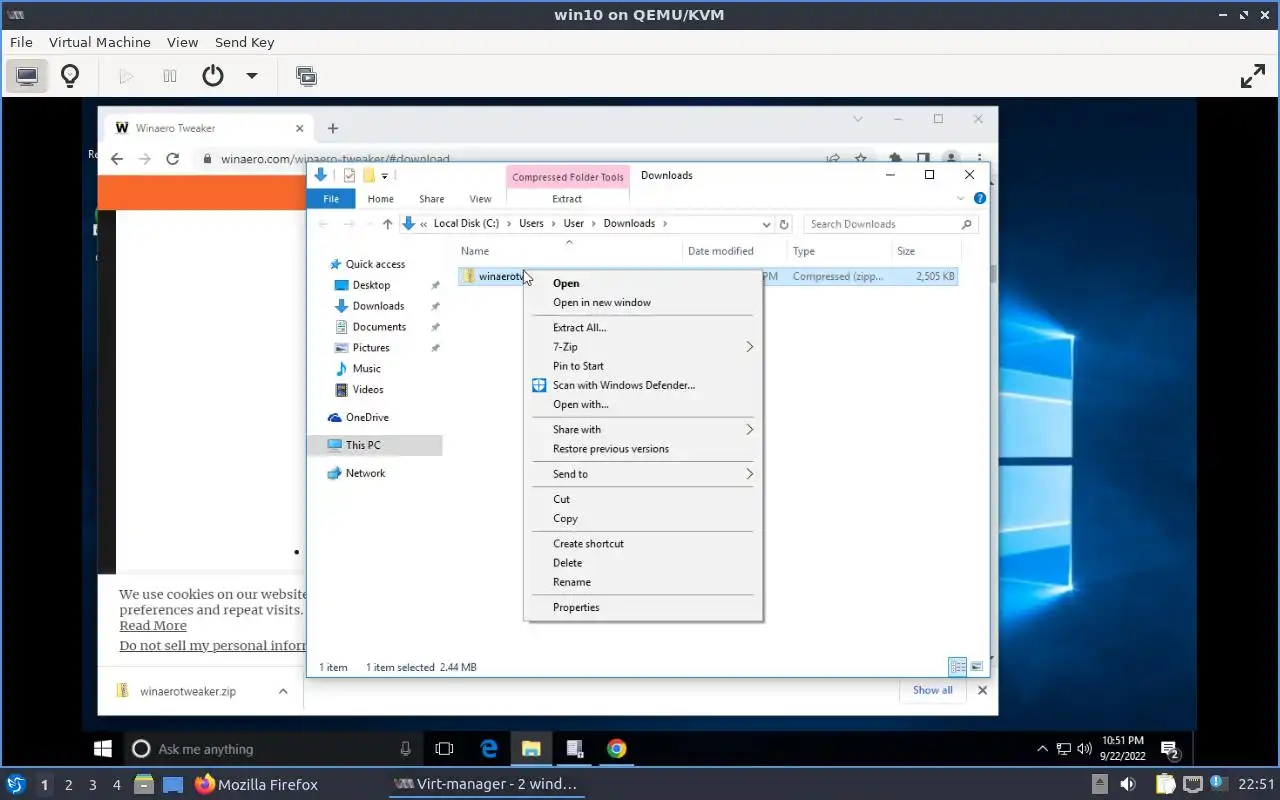
Task: Select Music in navigation pane
Action: (366, 369)
